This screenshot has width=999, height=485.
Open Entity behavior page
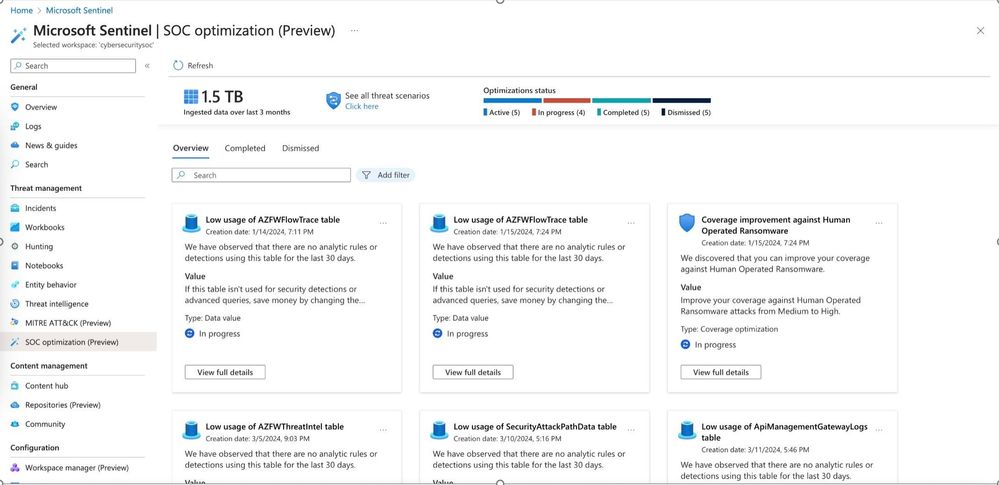(x=50, y=285)
